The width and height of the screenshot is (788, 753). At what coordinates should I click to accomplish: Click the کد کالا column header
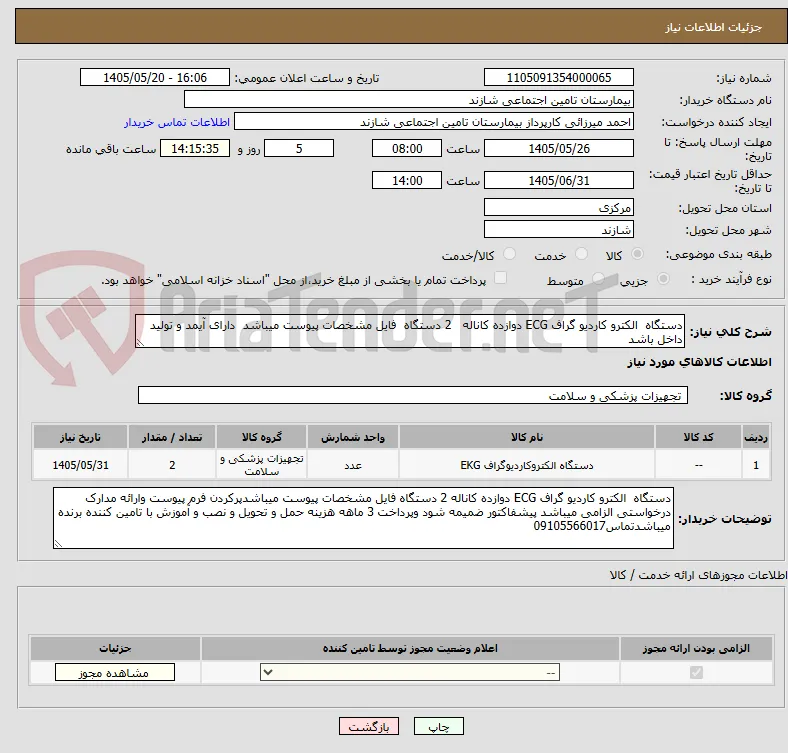(698, 437)
